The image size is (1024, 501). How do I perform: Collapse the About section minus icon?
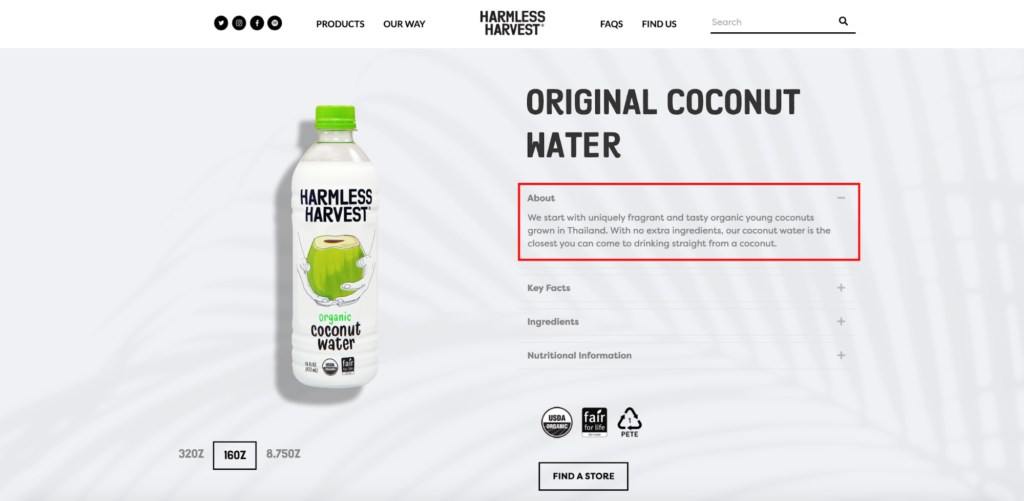pos(841,198)
